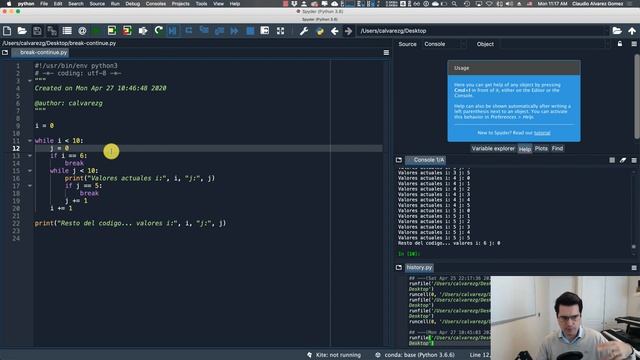Step into function debug icon
This screenshot has width=640, height=360.
tap(204, 31)
